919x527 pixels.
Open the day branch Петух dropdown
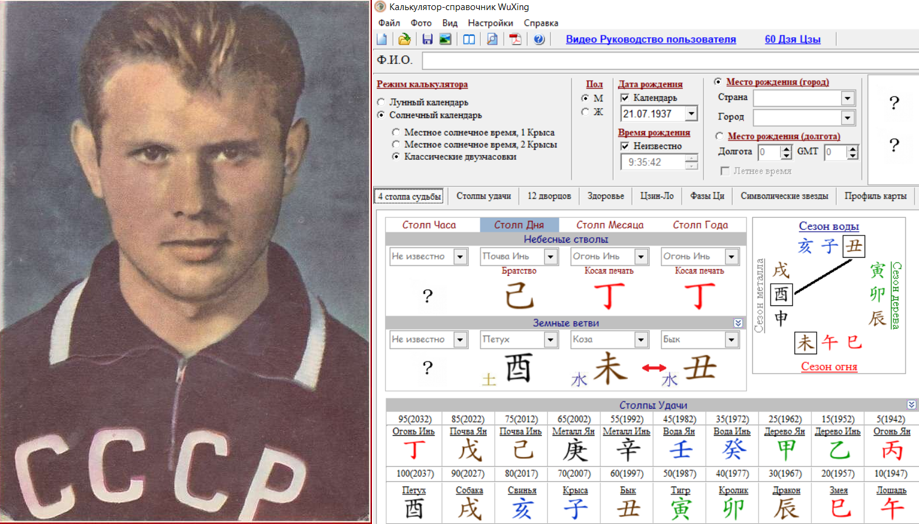(x=550, y=339)
